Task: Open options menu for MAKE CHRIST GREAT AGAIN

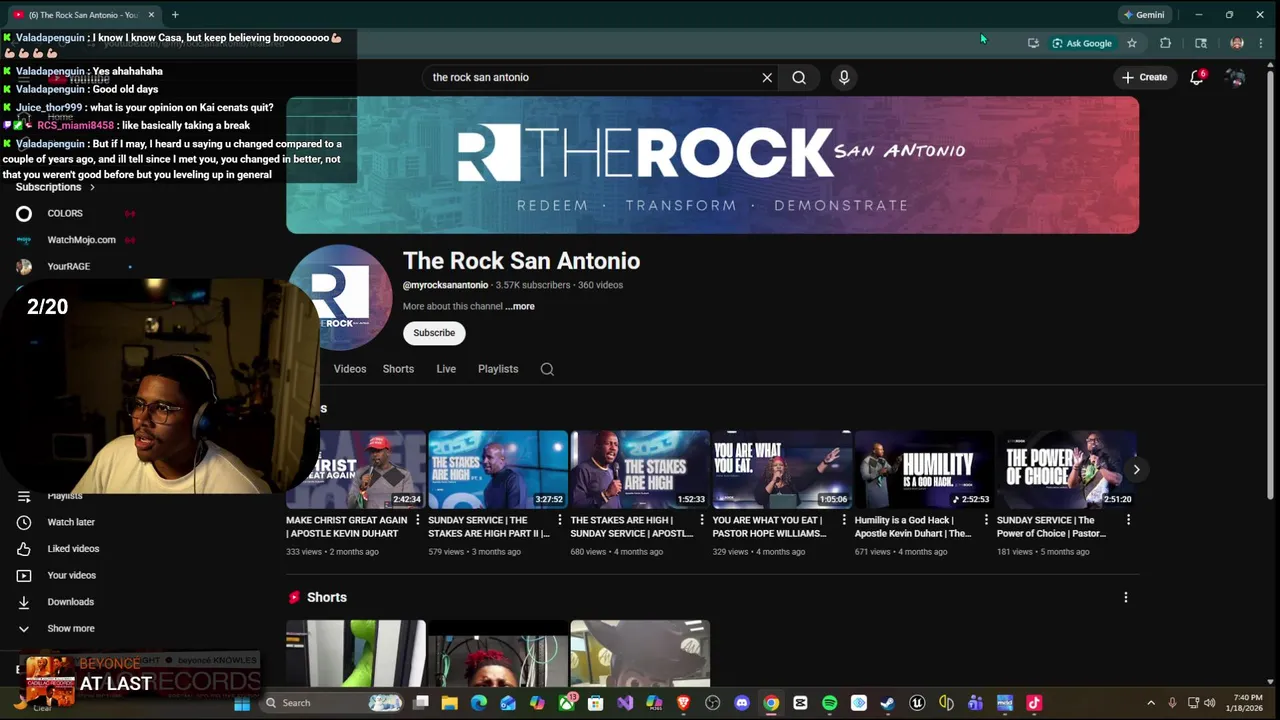Action: 418,520
